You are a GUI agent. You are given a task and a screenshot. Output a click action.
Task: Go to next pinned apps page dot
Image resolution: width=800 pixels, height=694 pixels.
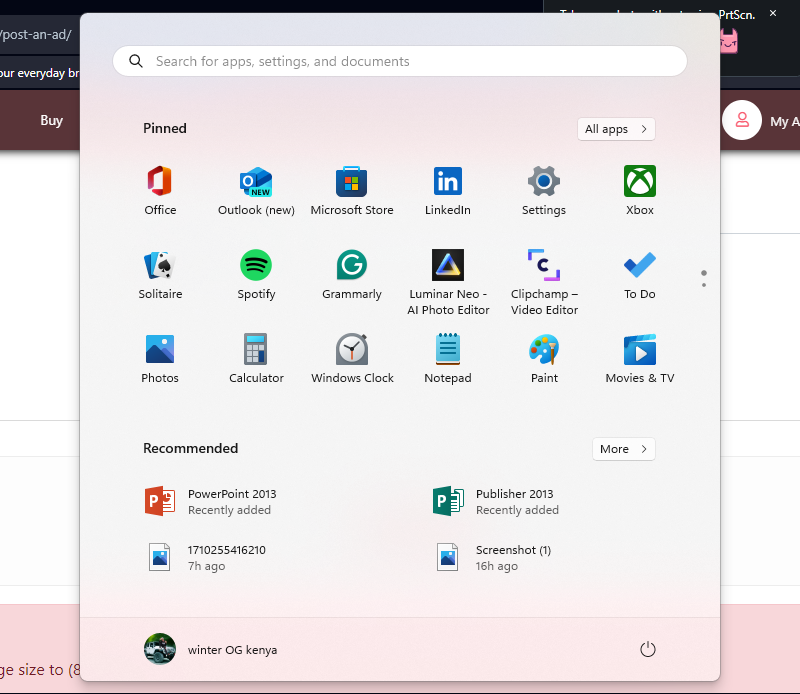pyautogui.click(x=704, y=285)
